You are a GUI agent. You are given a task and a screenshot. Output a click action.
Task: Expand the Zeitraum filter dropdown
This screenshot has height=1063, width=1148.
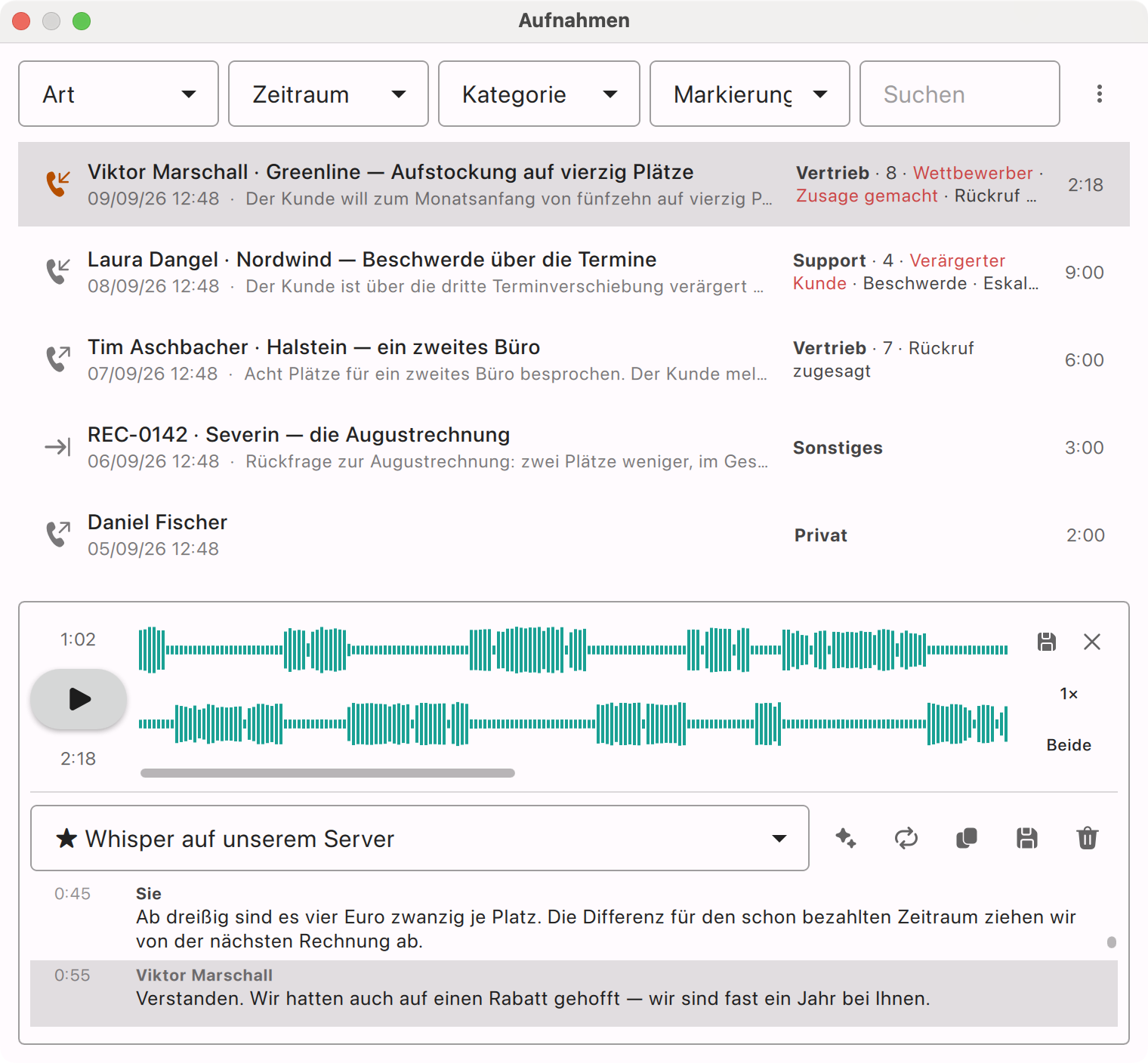[x=329, y=94]
